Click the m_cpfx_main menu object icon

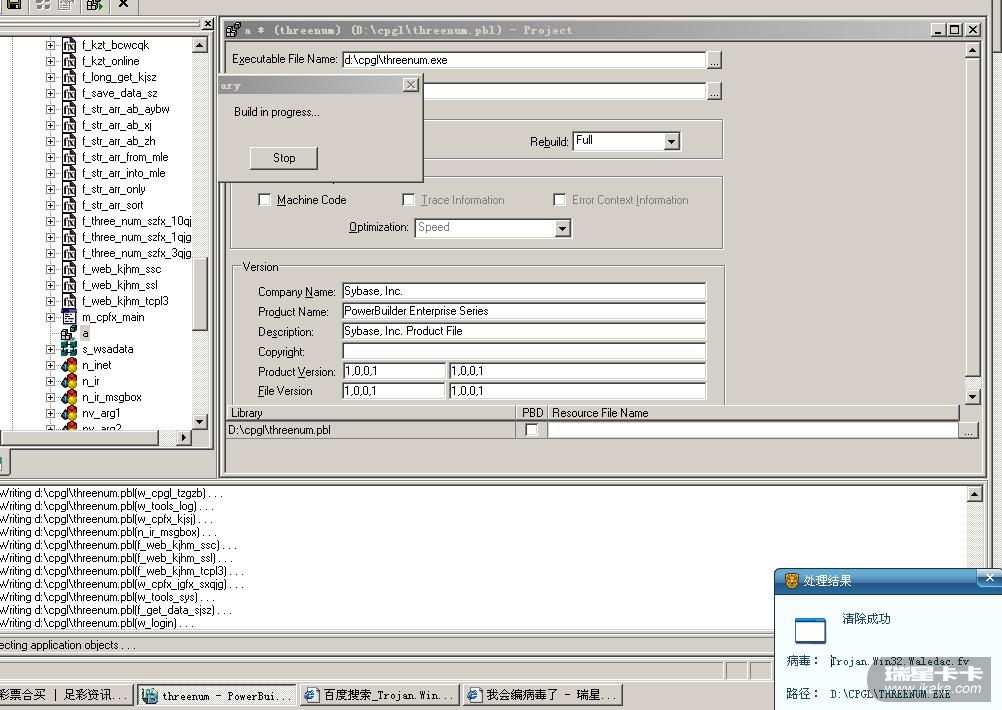(x=69, y=317)
